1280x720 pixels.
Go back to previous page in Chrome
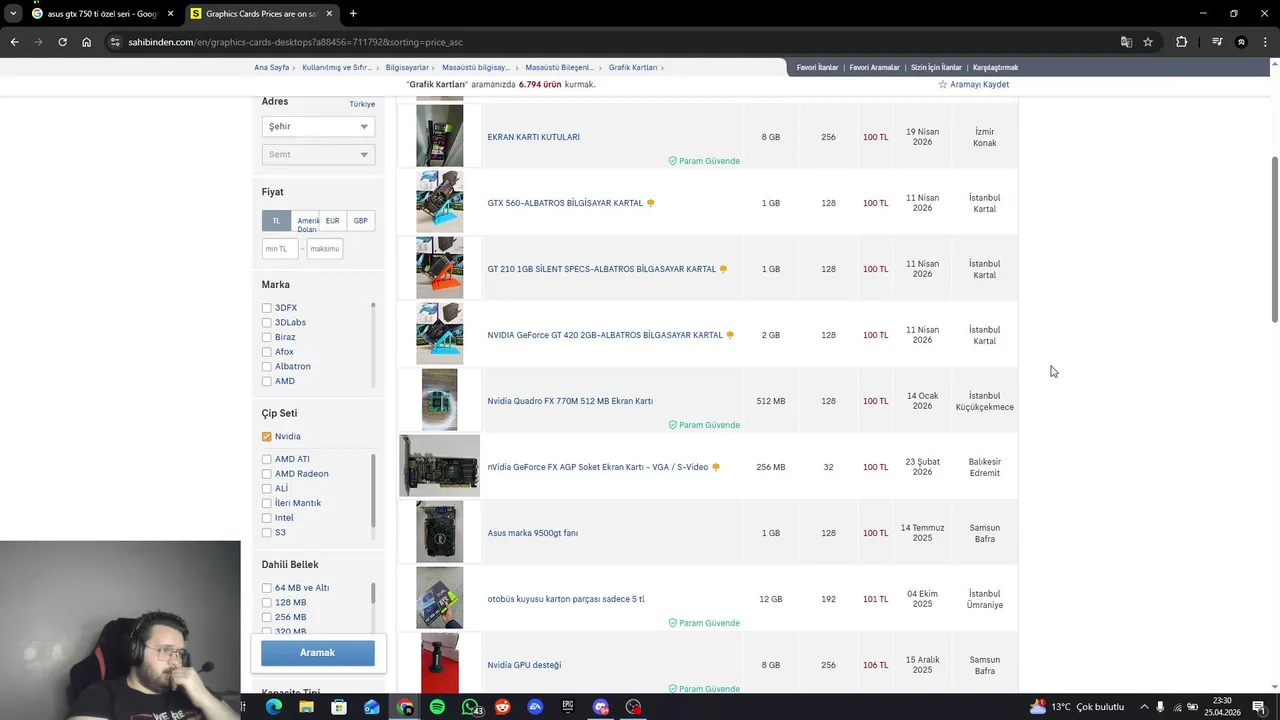[x=14, y=42]
